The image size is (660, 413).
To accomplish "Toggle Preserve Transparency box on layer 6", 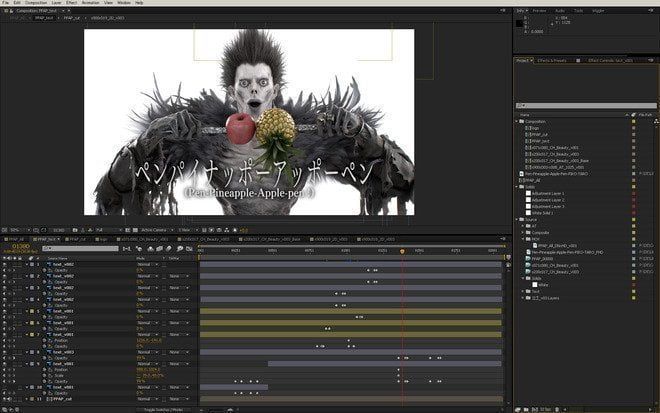I will pos(164,323).
